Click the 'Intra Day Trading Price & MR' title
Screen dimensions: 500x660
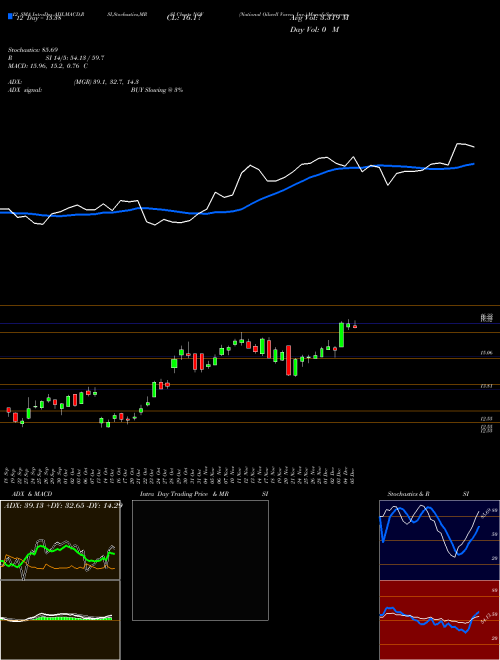click(184, 494)
